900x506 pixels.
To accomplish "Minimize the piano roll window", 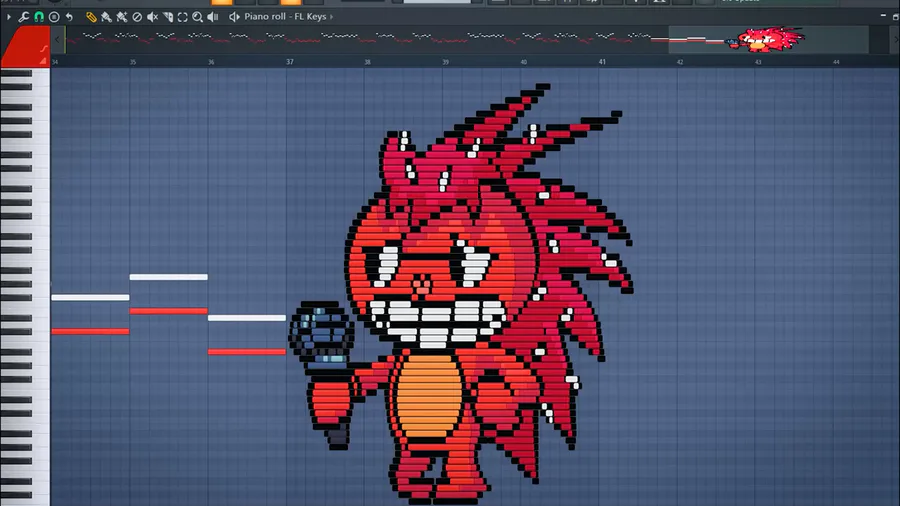I will point(883,16).
